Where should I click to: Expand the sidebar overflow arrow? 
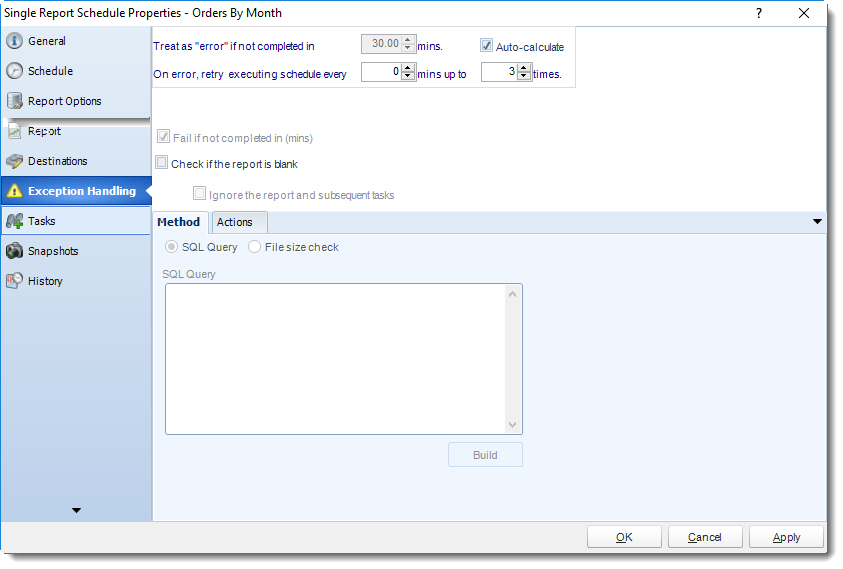(x=76, y=510)
